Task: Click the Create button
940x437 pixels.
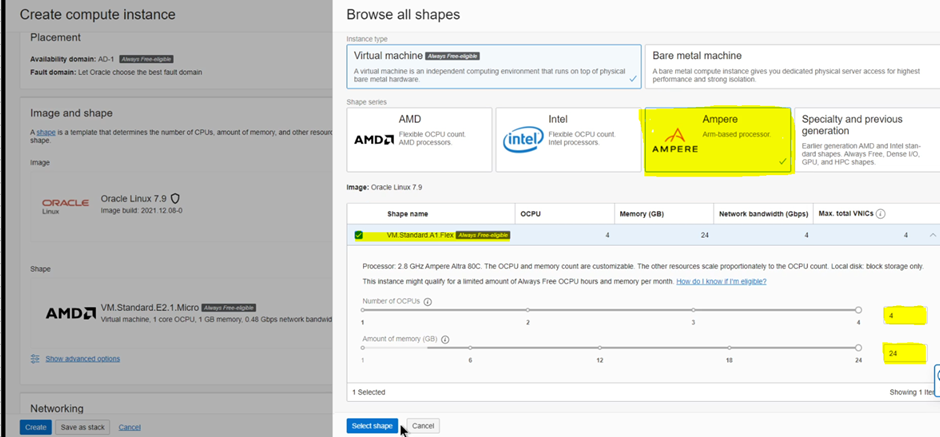Action: 35,427
